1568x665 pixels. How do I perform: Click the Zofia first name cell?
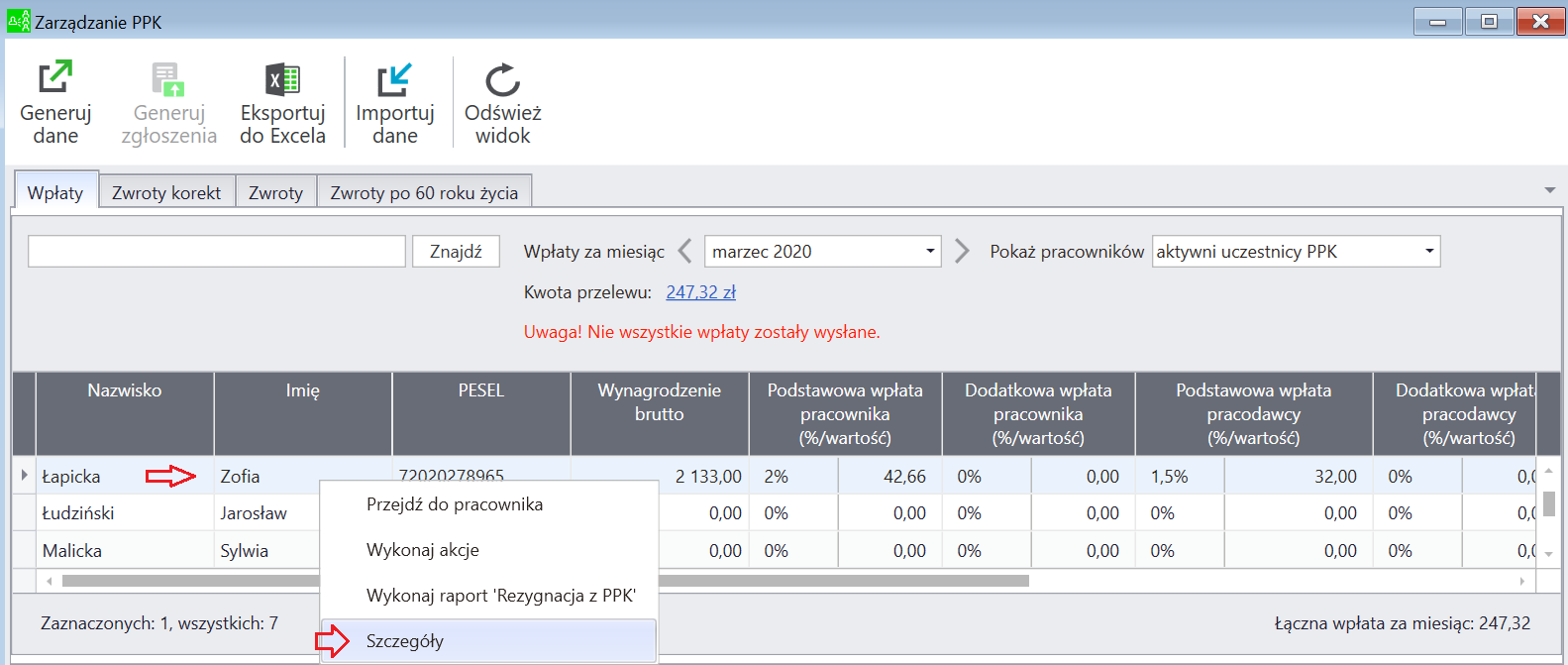(x=303, y=476)
